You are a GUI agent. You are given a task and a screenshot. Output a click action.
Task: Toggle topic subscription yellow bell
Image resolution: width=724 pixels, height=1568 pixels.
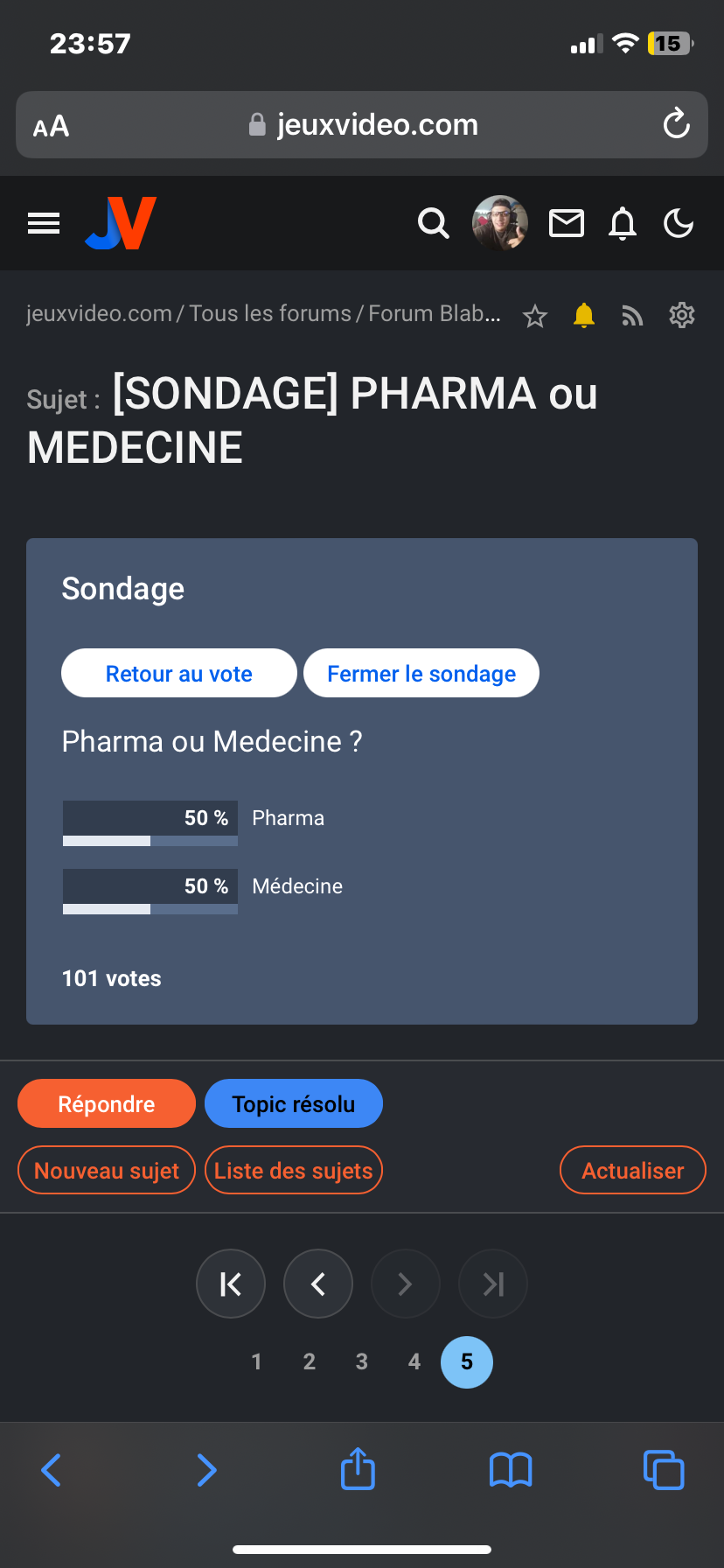click(584, 315)
